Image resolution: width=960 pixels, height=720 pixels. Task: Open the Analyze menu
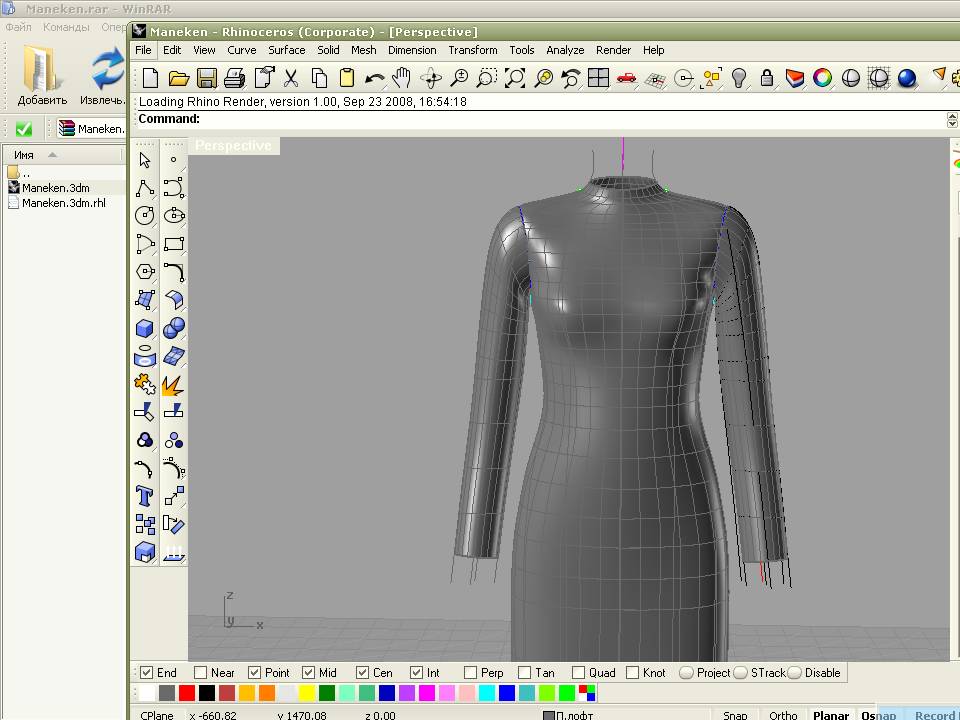coord(565,50)
